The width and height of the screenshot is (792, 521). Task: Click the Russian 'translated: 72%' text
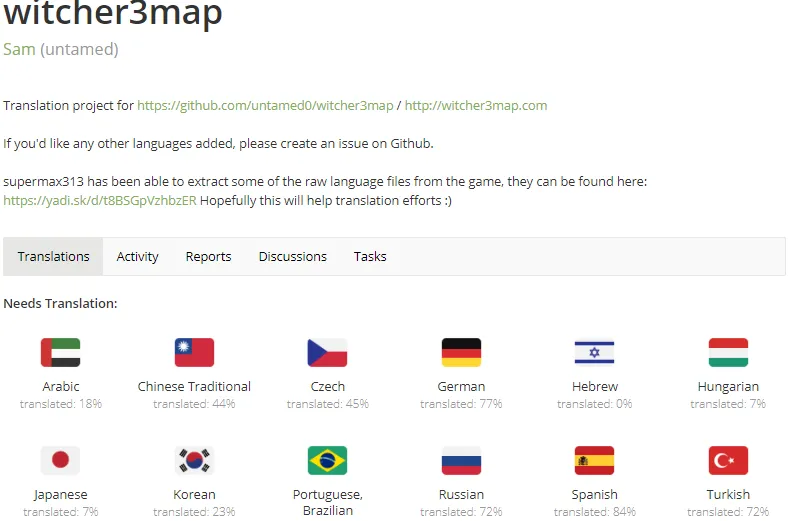(461, 512)
